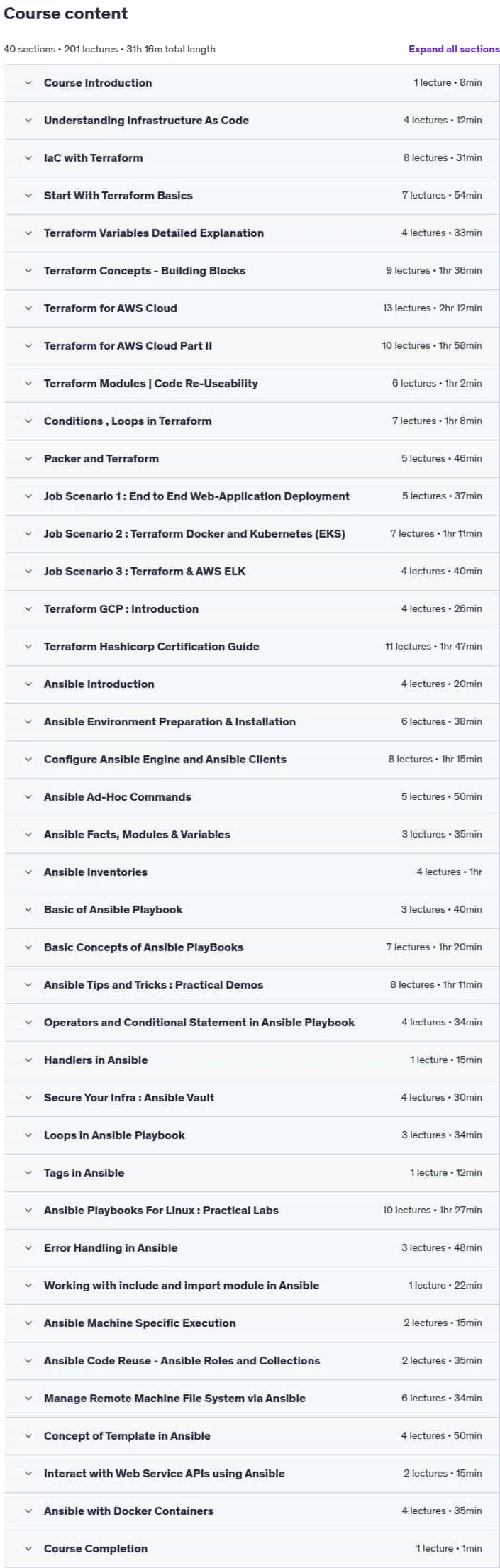This screenshot has height=1568, width=500.
Task: Expand the Course Introduction section chevron
Action: [28, 83]
